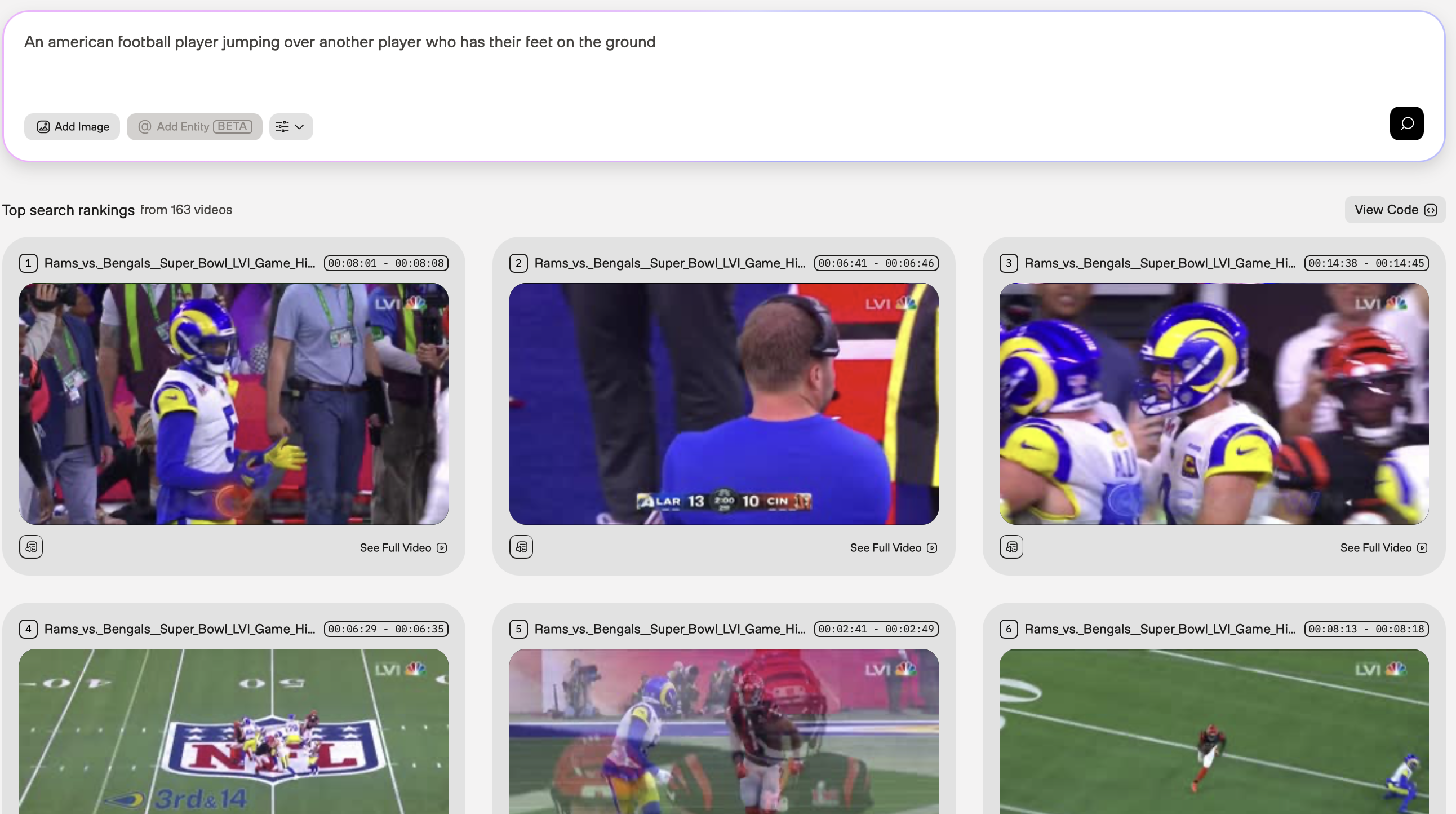Open thumbnail showing LAR 13 CIN 10 score
This screenshot has height=814, width=1456.
point(723,404)
